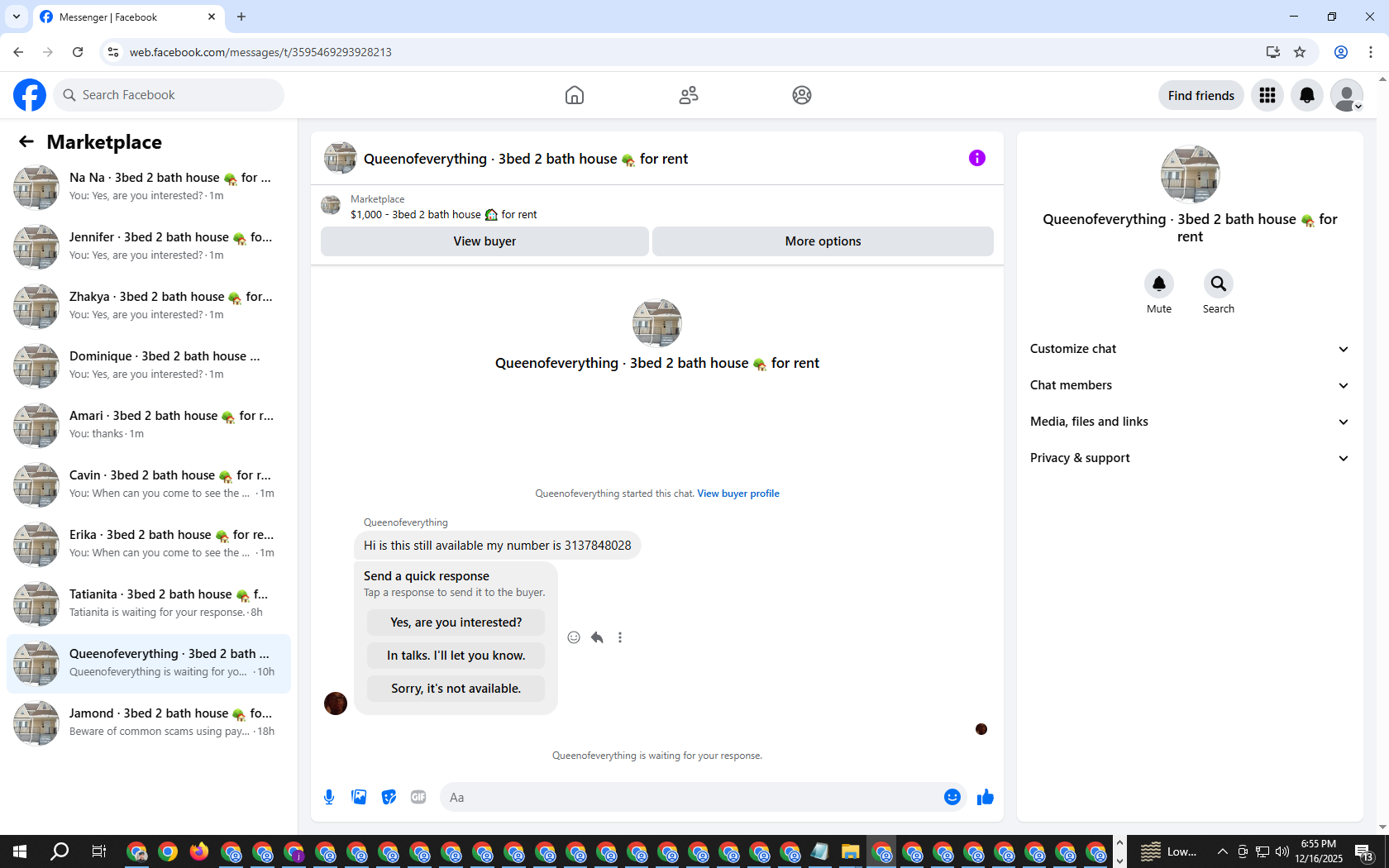Go to the Home feed icon
This screenshot has height=868, width=1389.
tap(575, 95)
